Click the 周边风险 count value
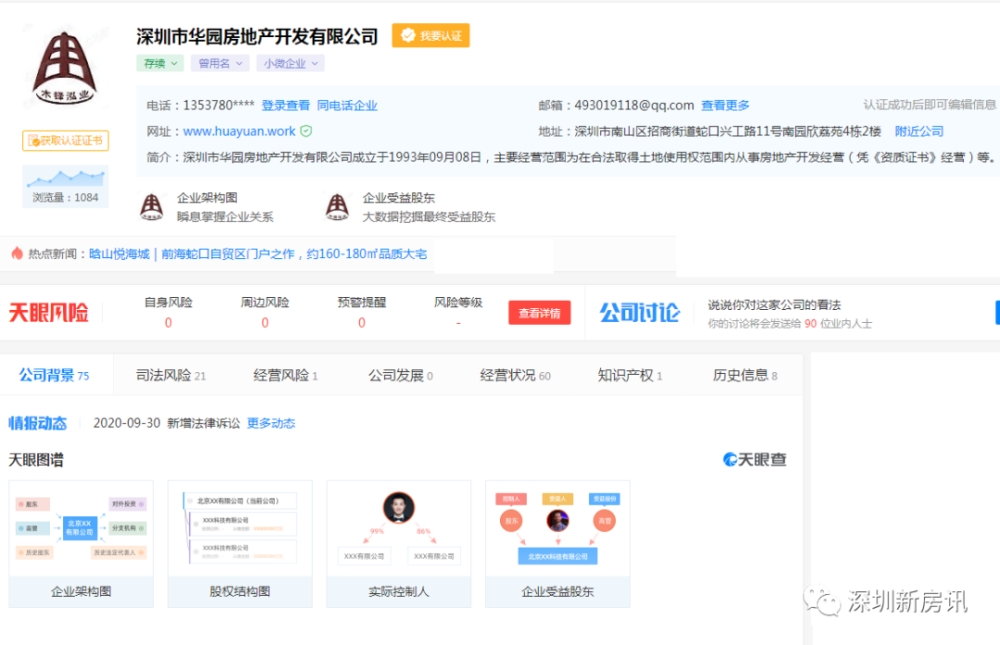 (x=265, y=323)
